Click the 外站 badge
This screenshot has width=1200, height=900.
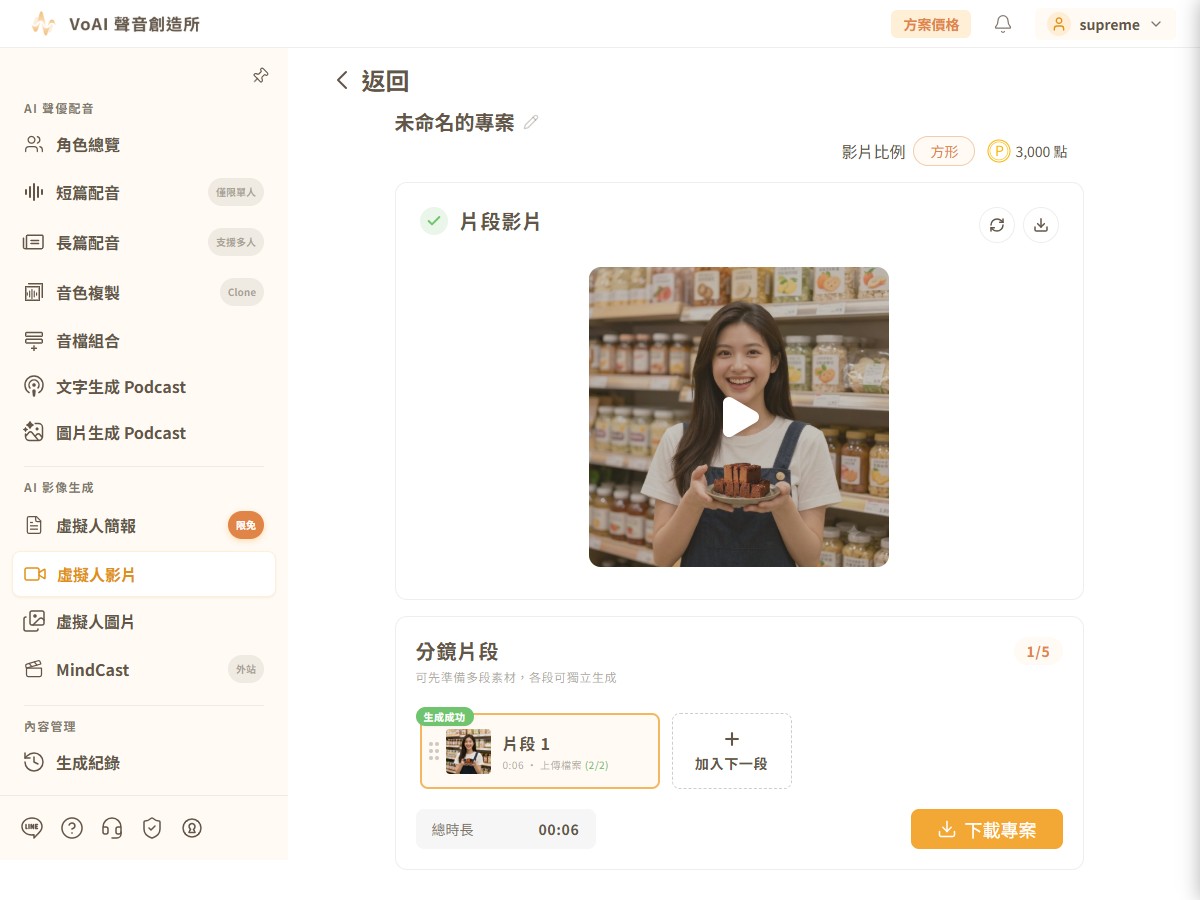click(246, 669)
